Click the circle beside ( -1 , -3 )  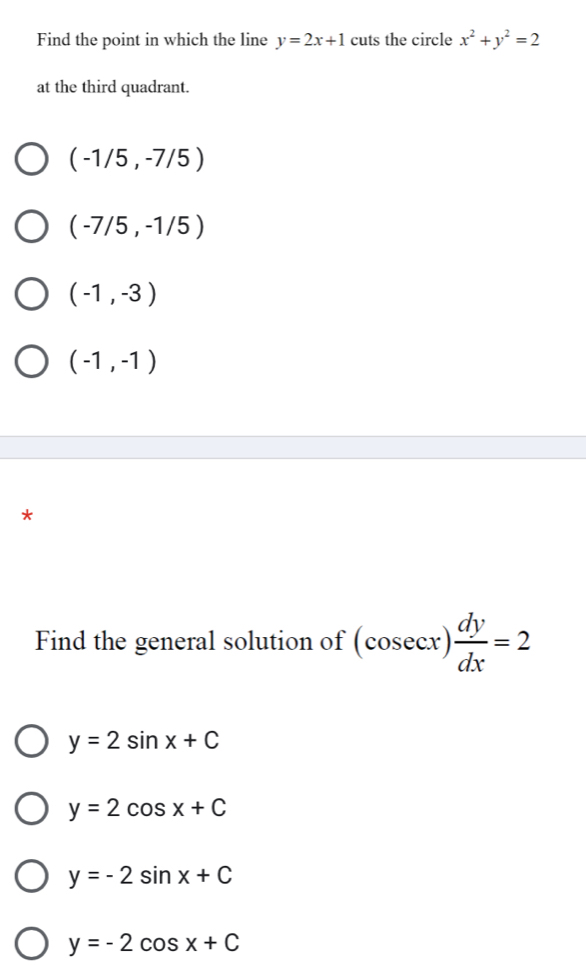(30, 294)
